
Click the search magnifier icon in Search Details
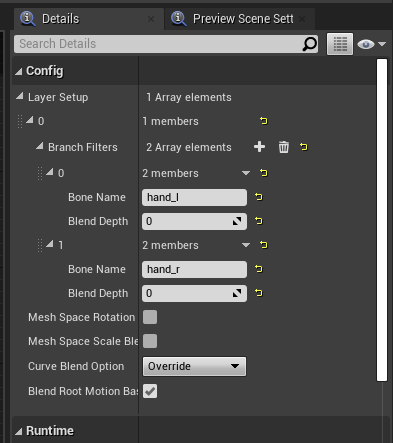pyautogui.click(x=309, y=44)
